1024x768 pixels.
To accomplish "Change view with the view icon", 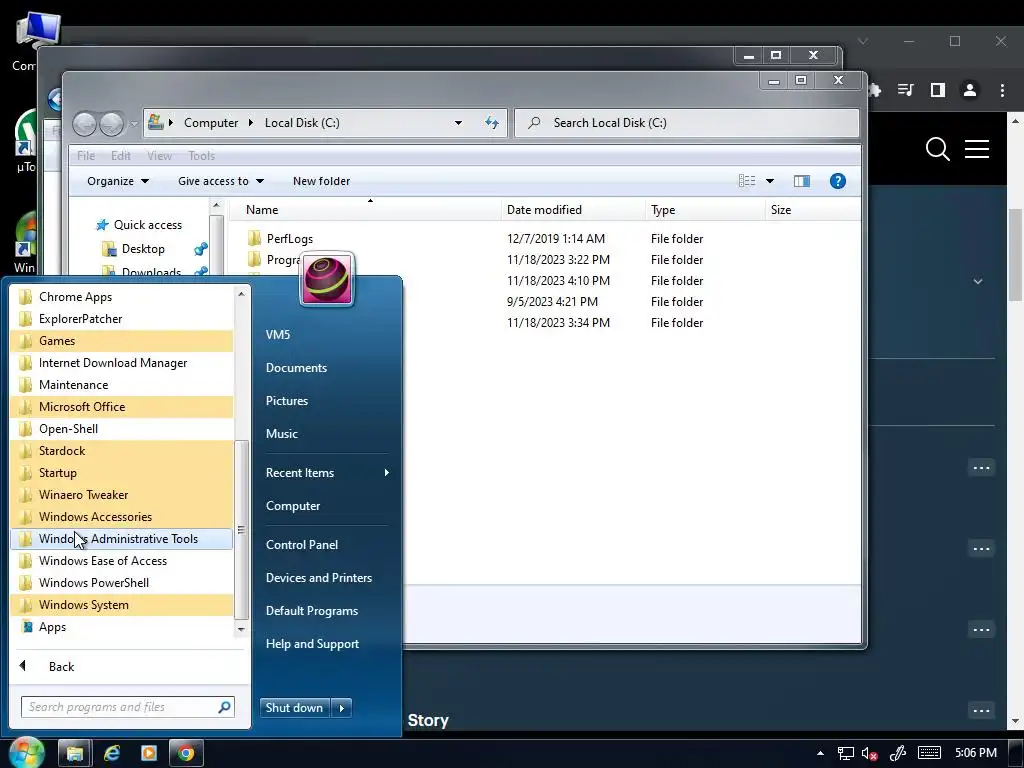I will 746,181.
